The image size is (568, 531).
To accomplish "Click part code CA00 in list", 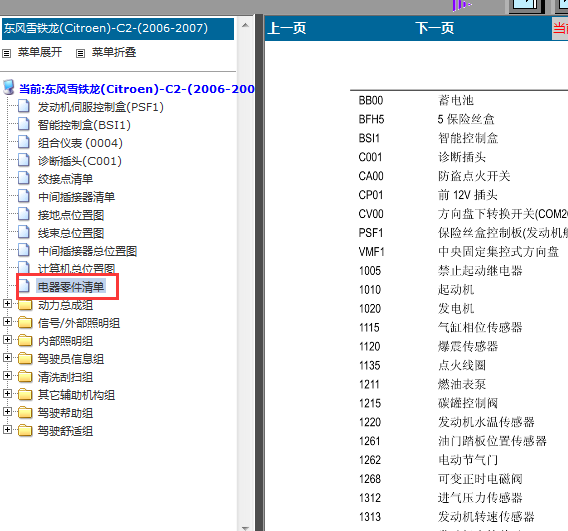I will click(371, 176).
